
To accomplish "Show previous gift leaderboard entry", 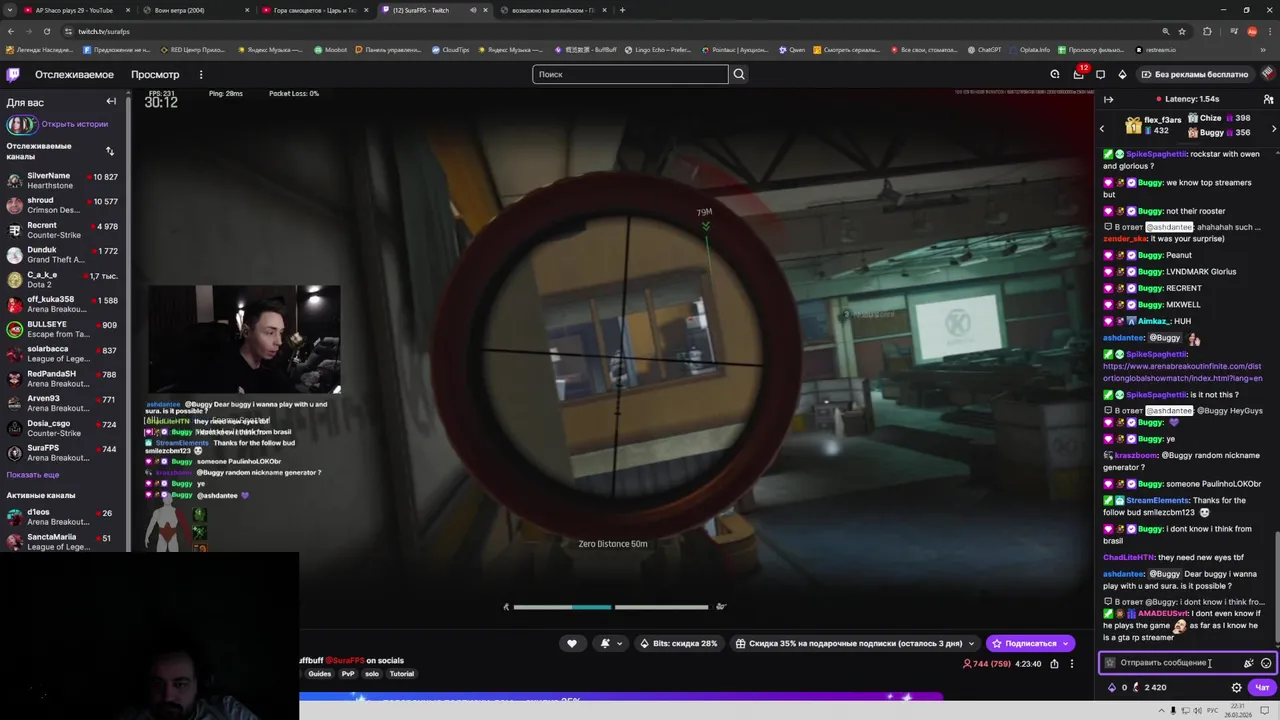I will coord(1102,128).
